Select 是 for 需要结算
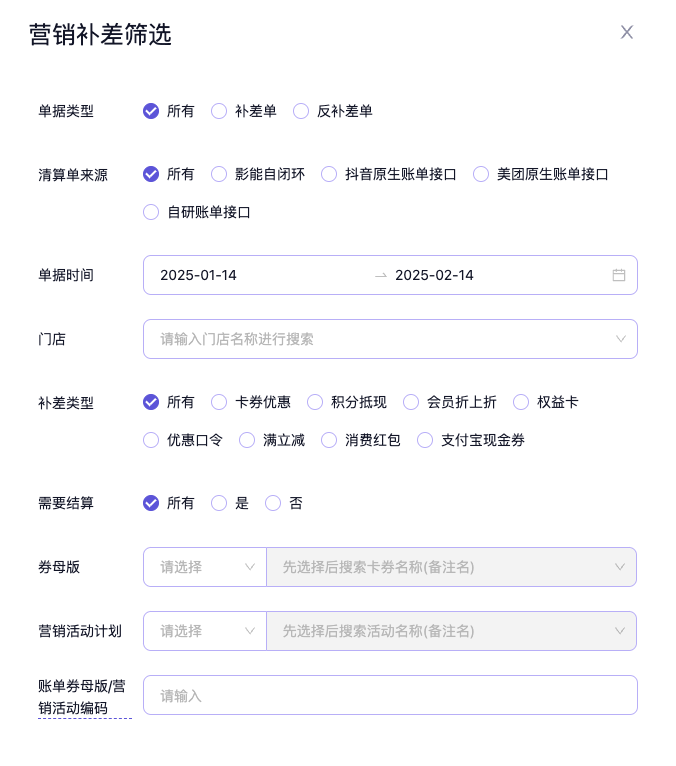Screen dimensions: 676x766 219,503
